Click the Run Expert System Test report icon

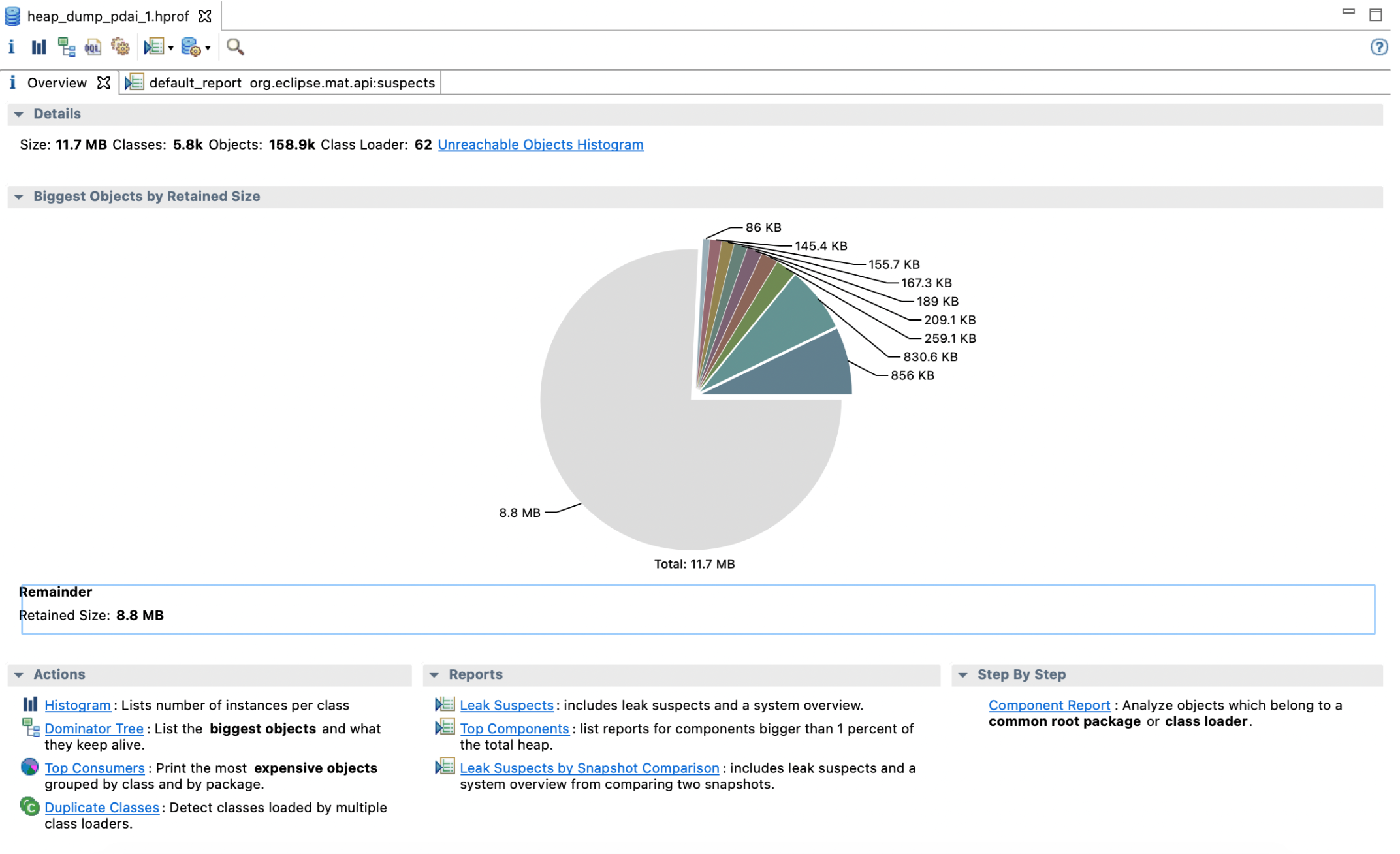click(154, 47)
